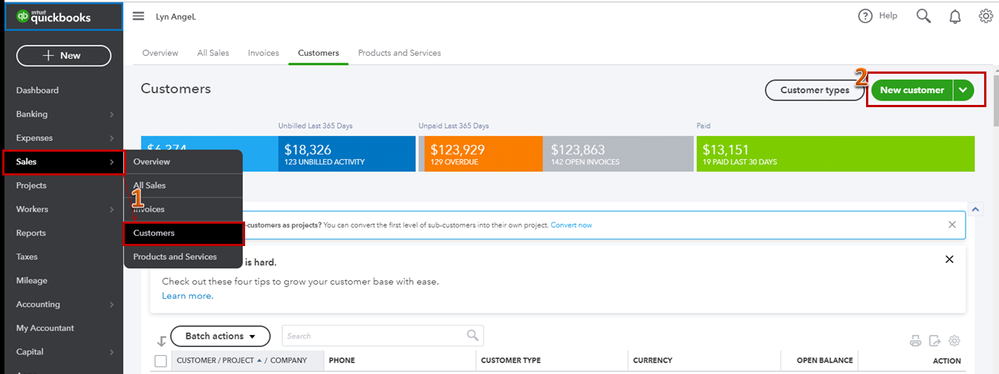Expand the Banking menu chevron
Screen dimensions: 999x374
(x=111, y=115)
